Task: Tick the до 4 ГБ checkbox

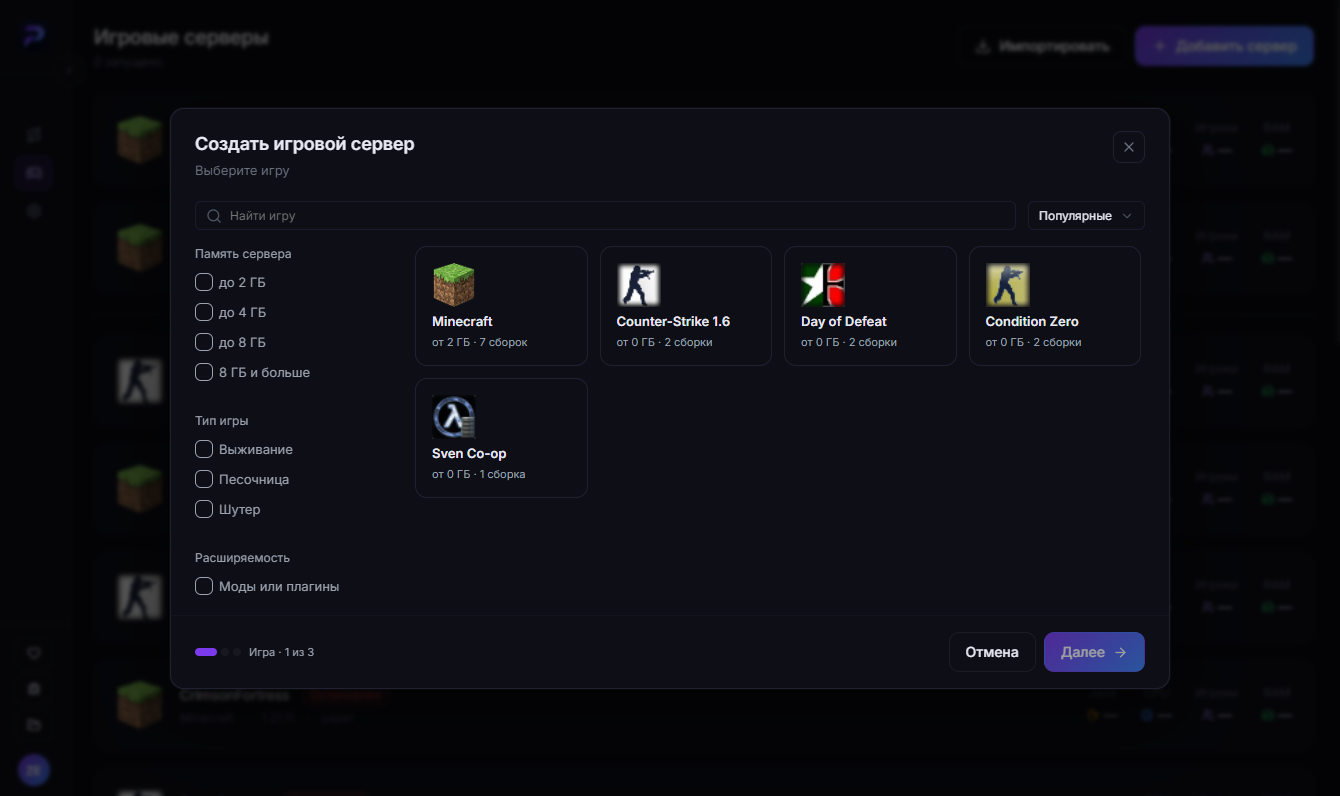Action: tap(204, 312)
